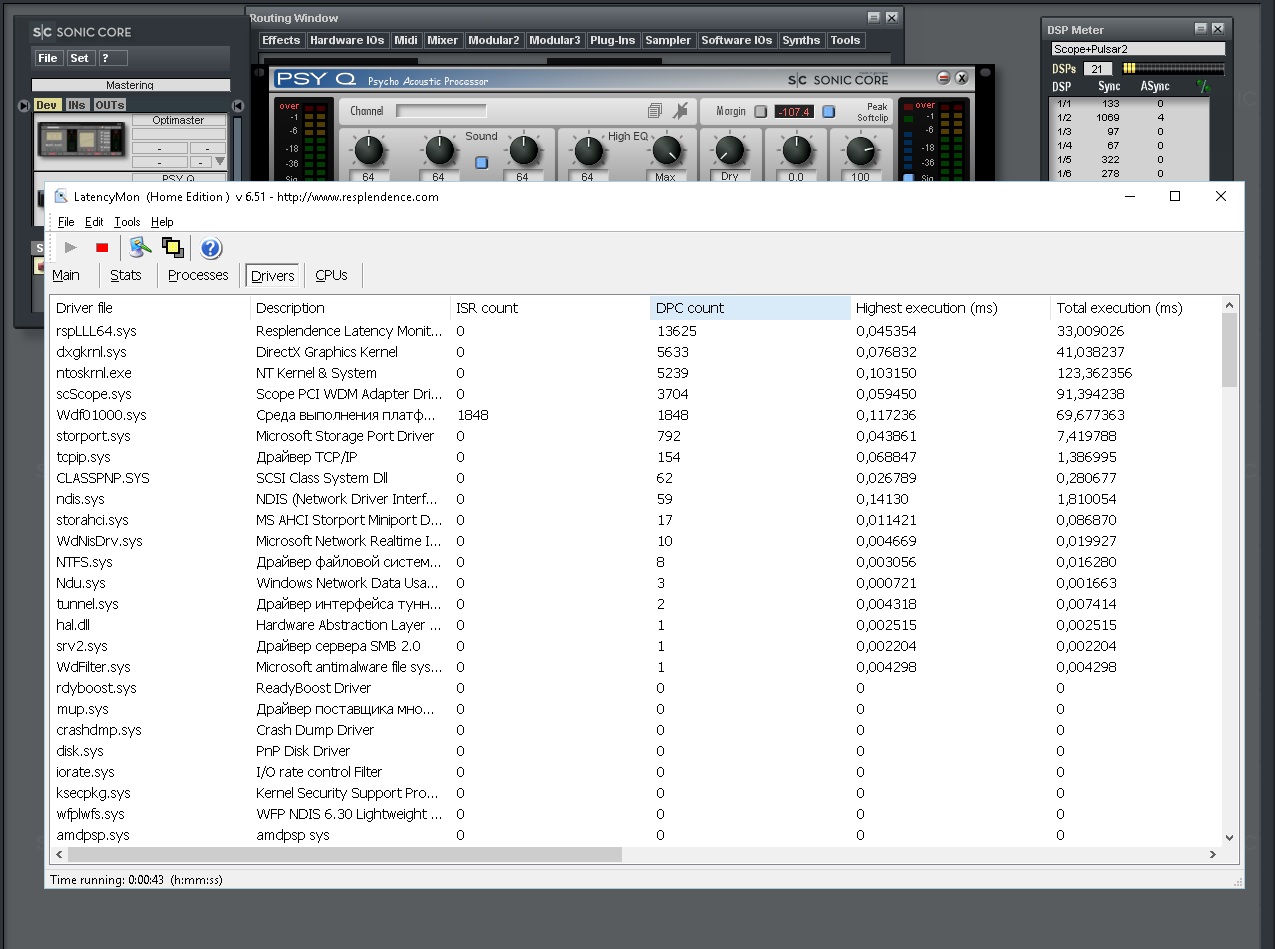Viewport: 1275px width, 949px height.
Task: Switch to the CPUs tab
Action: point(331,275)
